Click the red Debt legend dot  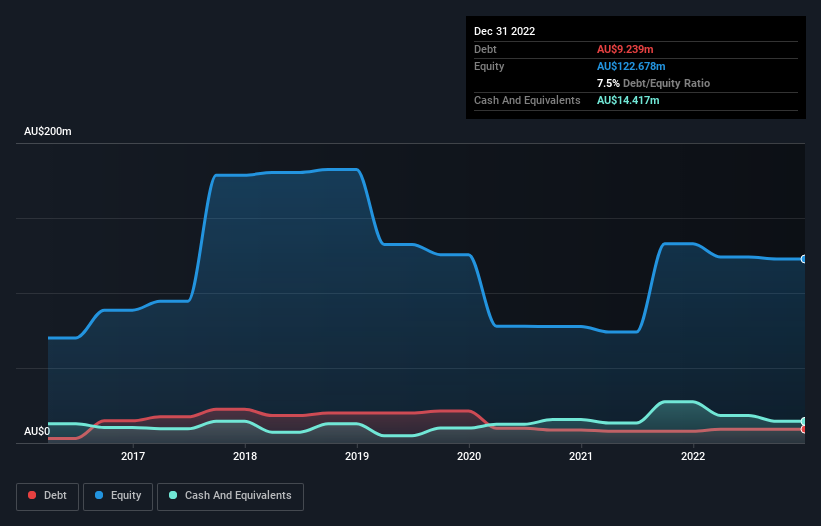(32, 495)
